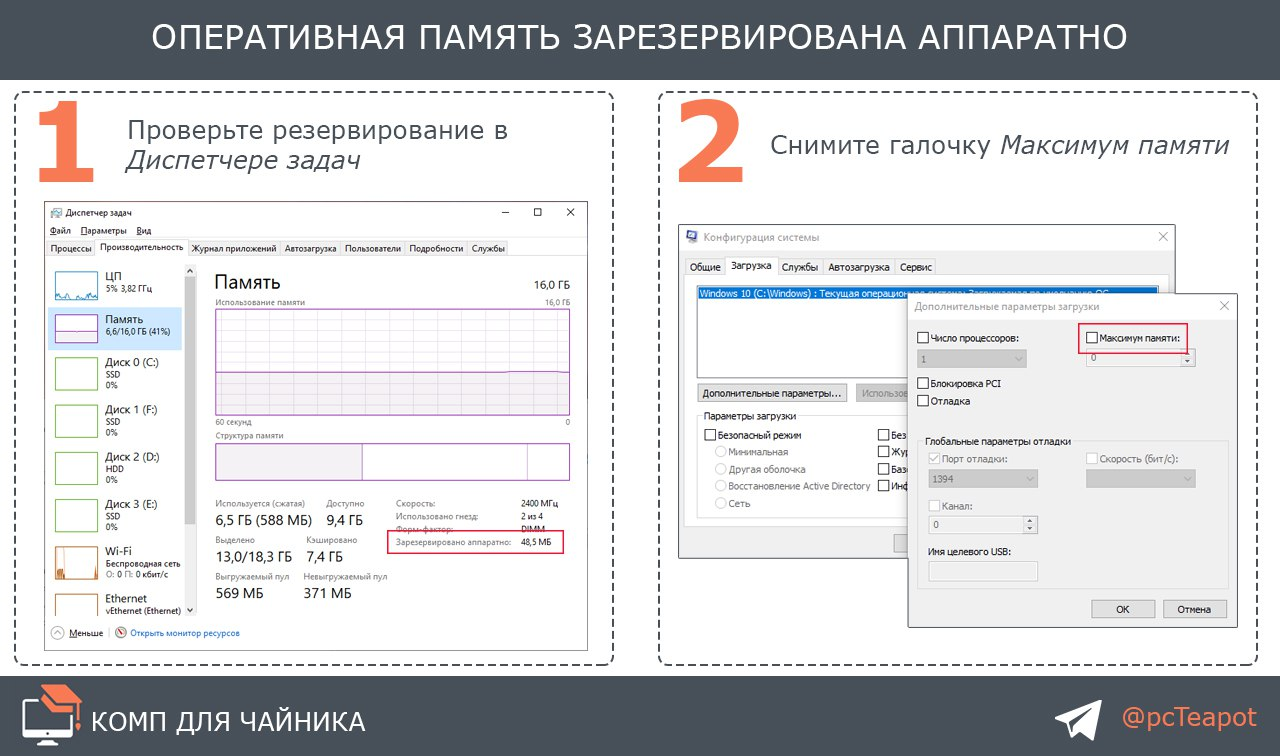Open the 1394 debug port dropdown
1280x756 pixels.
(x=983, y=479)
